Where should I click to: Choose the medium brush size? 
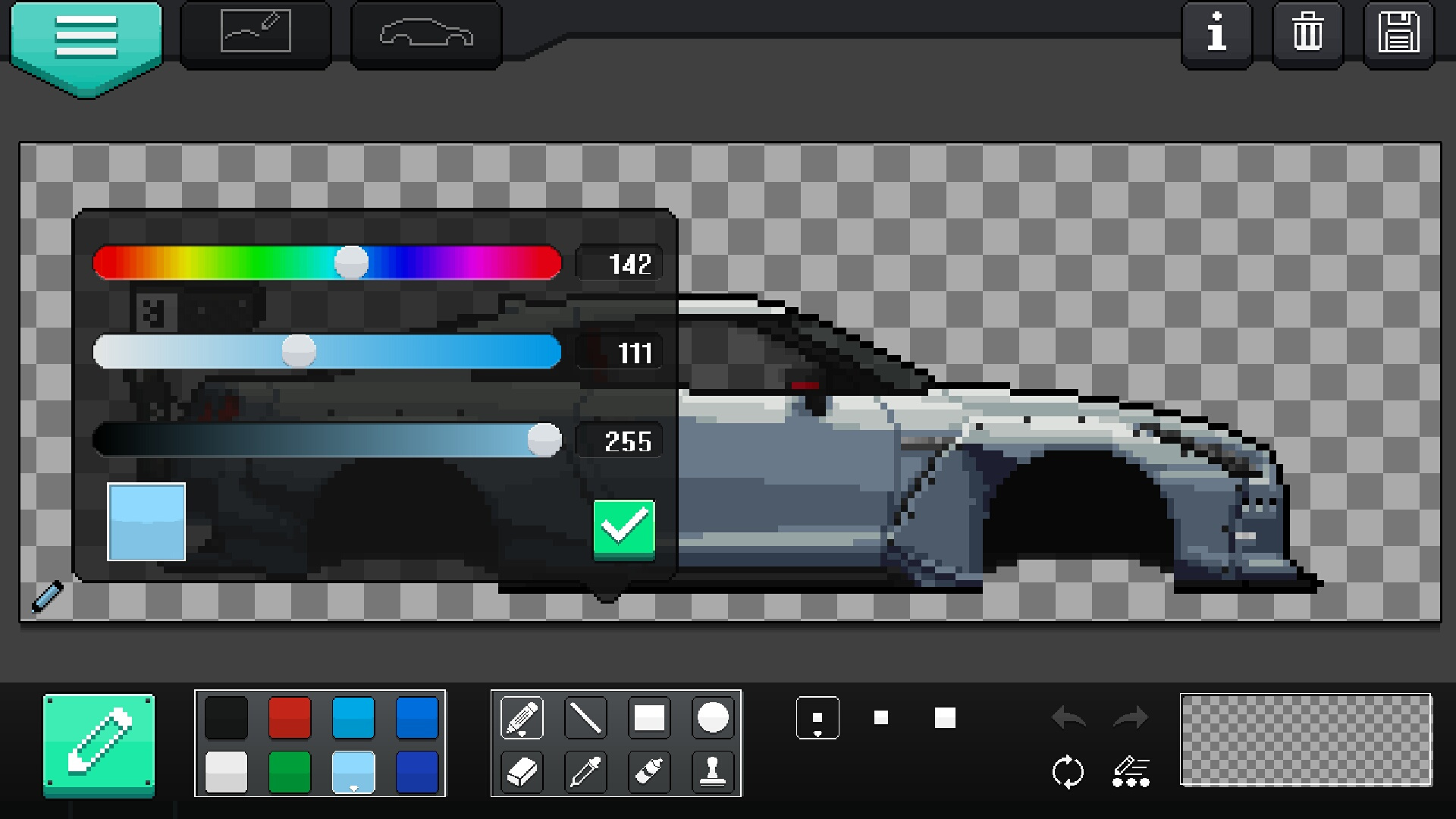881,717
